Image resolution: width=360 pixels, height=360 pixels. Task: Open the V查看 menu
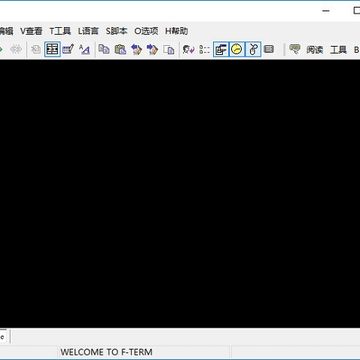click(x=31, y=31)
